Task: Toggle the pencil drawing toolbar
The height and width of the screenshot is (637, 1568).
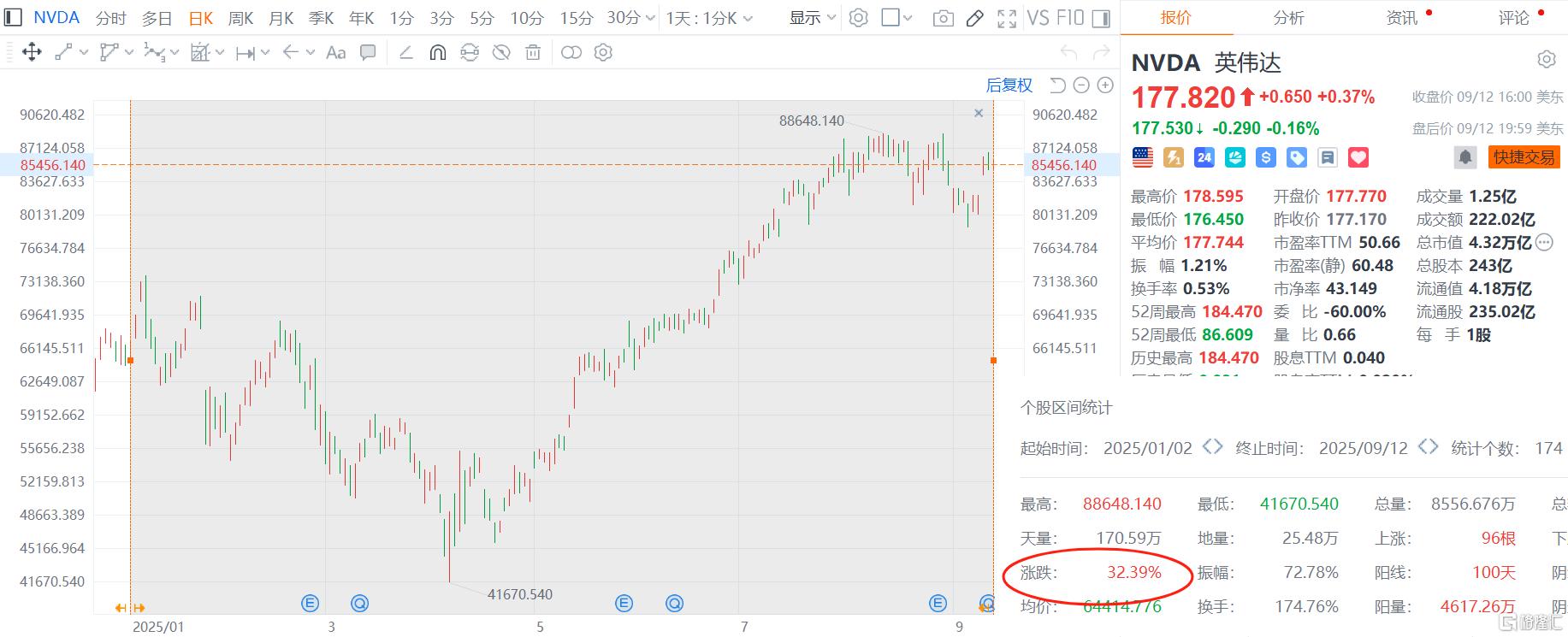Action: [974, 18]
